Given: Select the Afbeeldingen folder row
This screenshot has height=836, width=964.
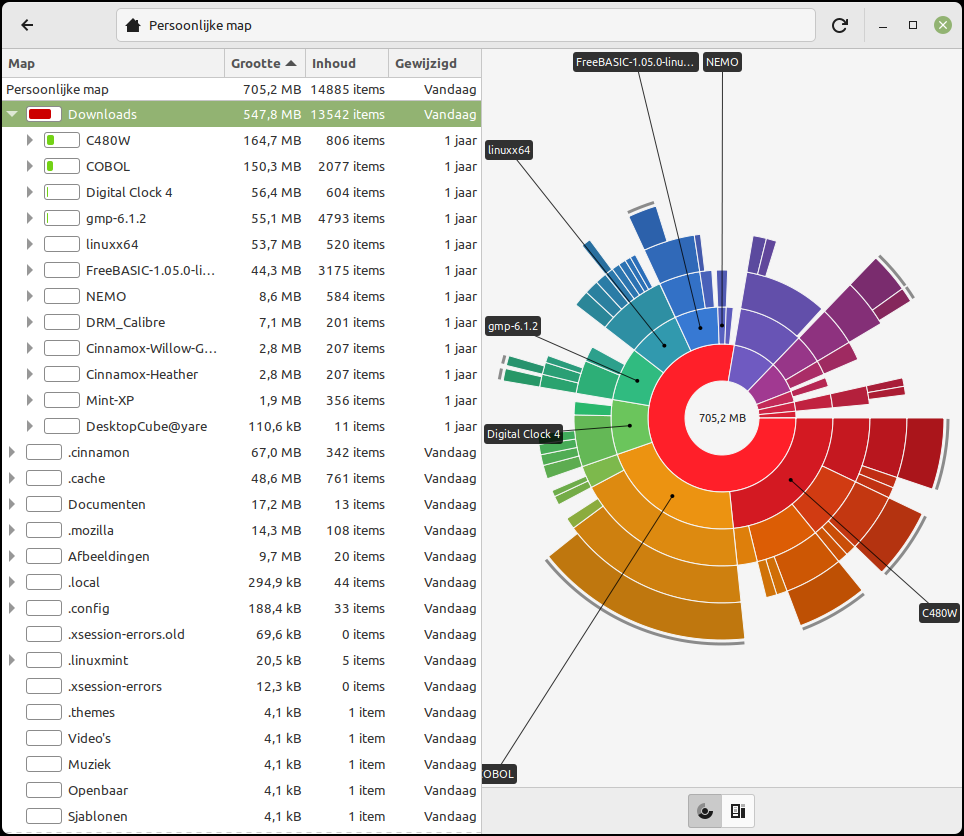Looking at the screenshot, I should point(242,556).
